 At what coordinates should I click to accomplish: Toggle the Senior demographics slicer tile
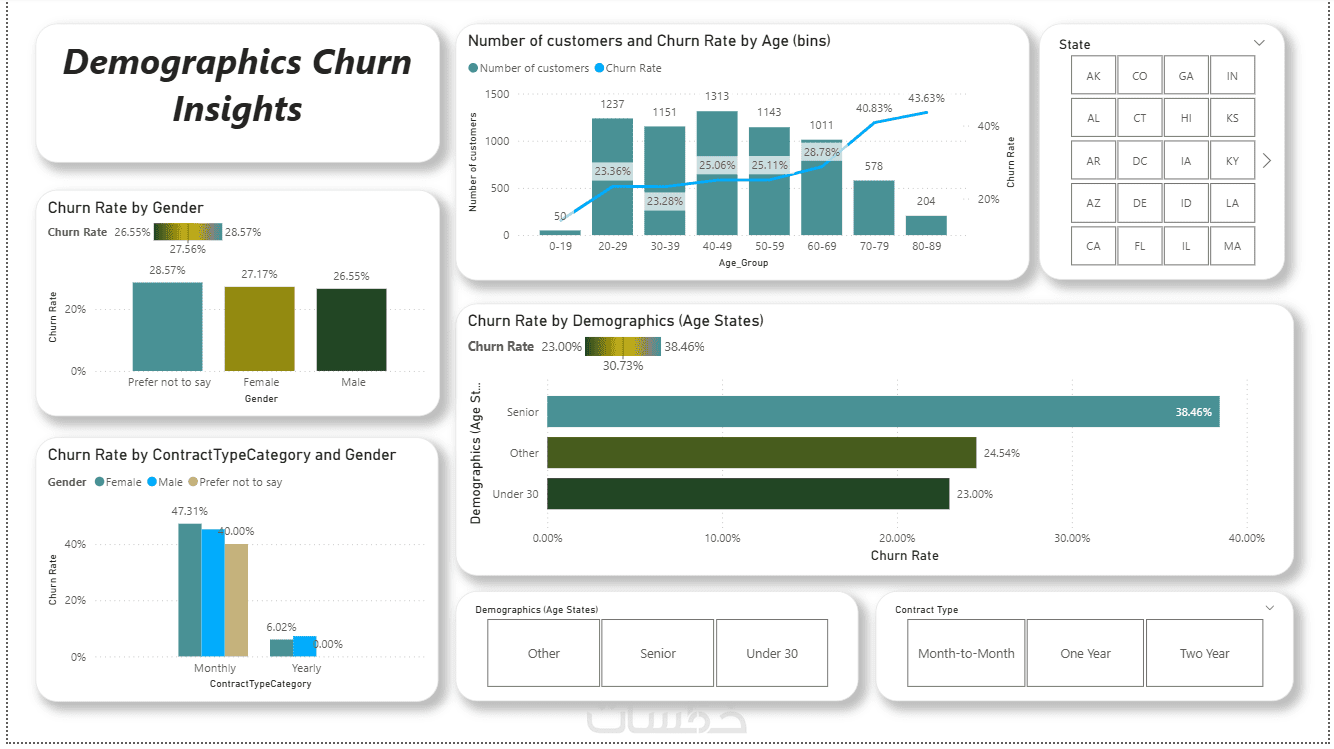click(658, 653)
